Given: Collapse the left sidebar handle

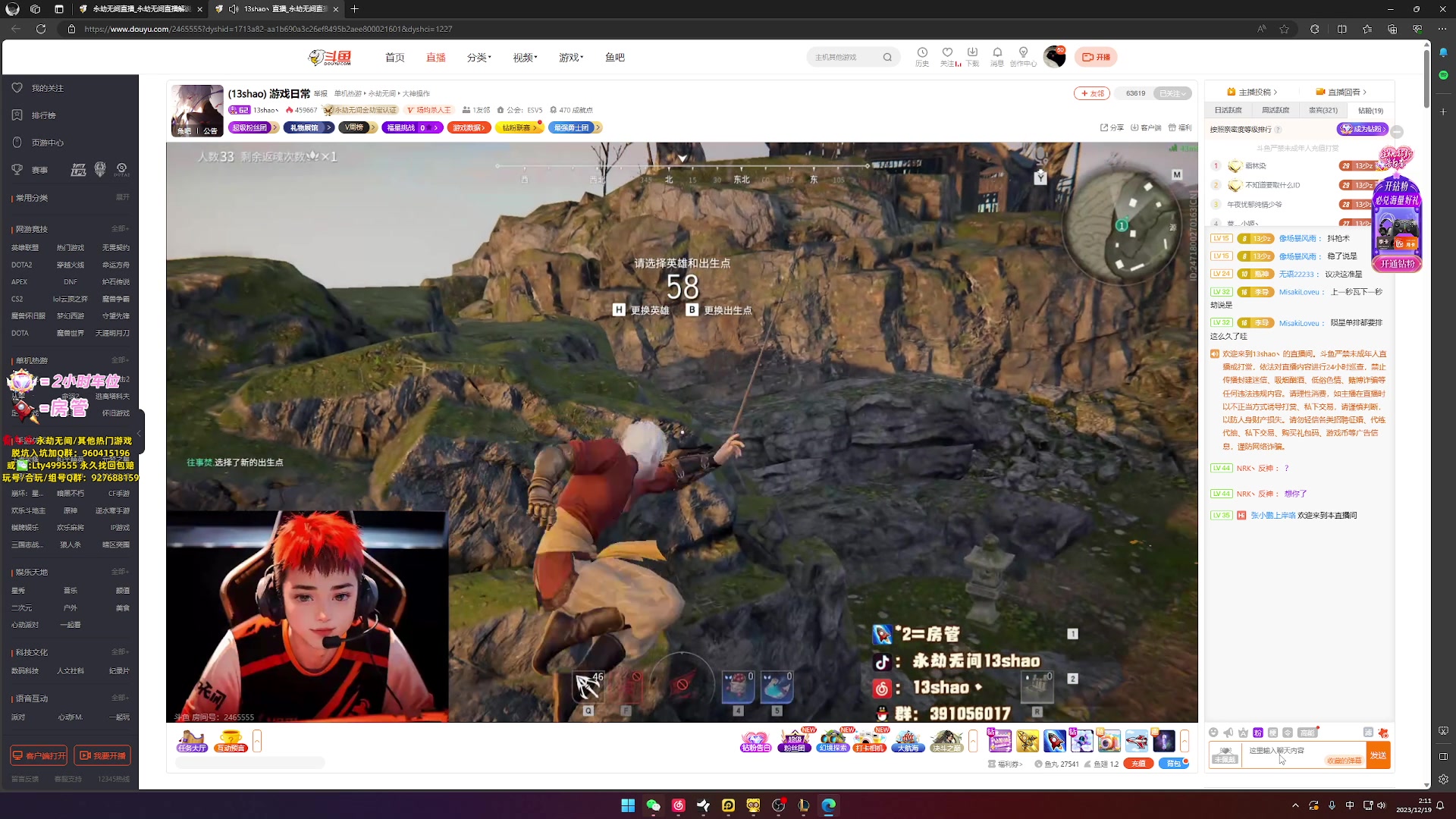Looking at the screenshot, I should (140, 432).
